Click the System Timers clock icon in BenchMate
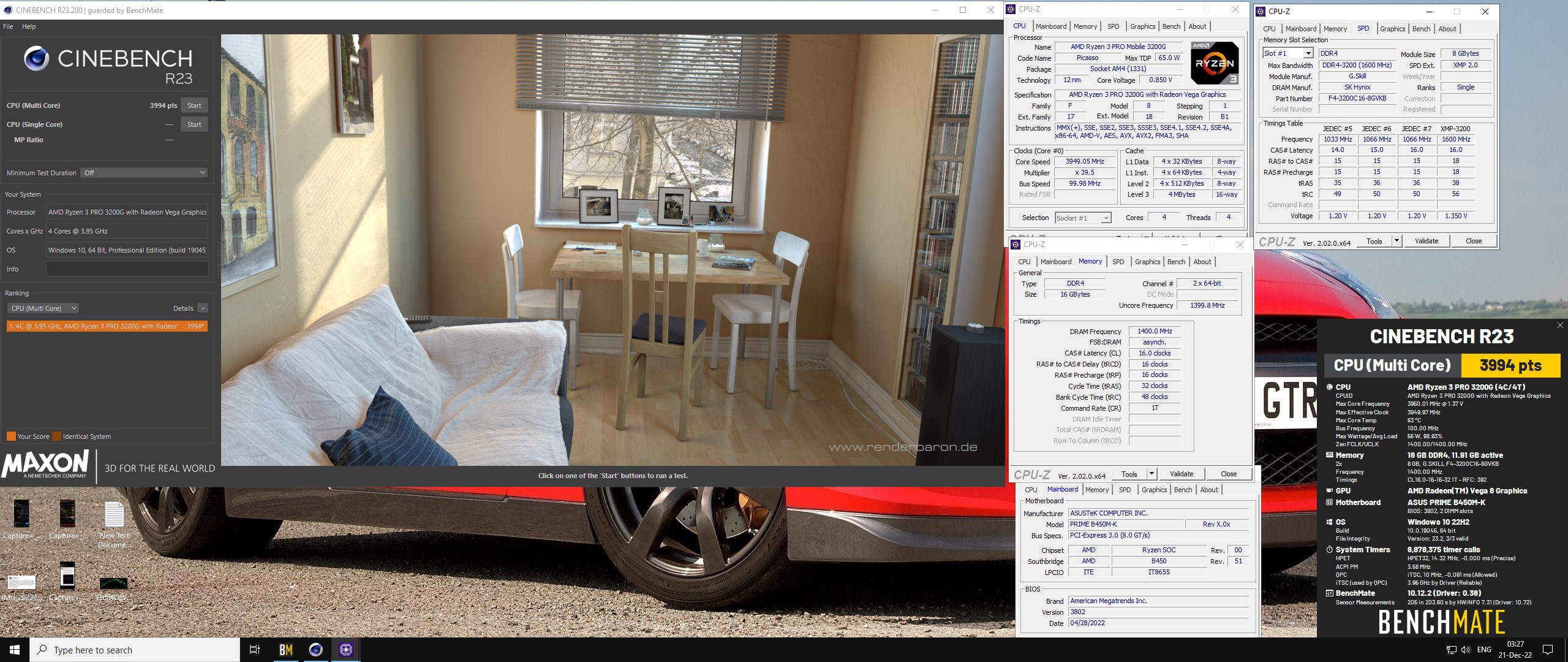 pyautogui.click(x=1329, y=549)
